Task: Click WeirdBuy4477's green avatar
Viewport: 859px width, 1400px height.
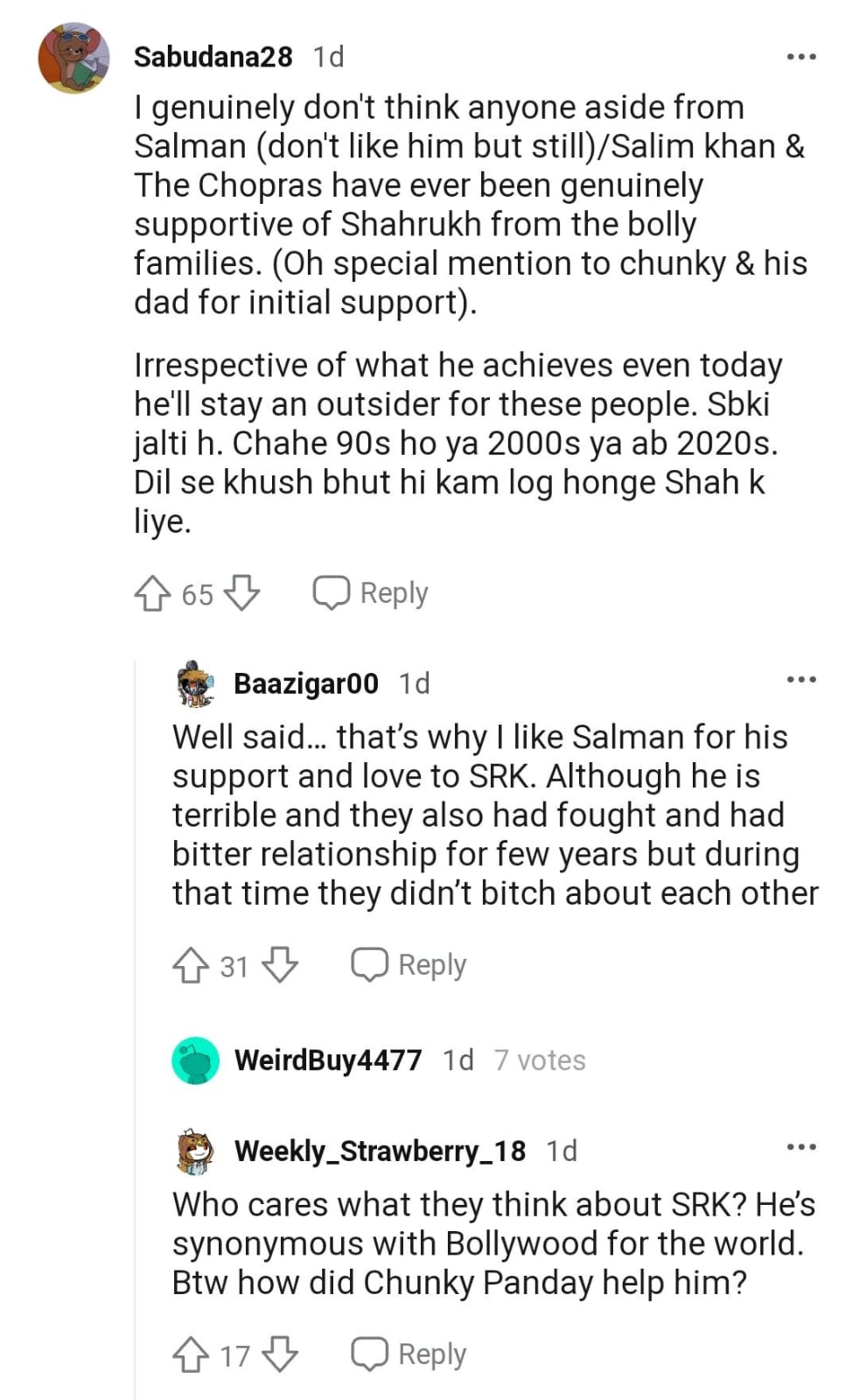Action: pos(196,1060)
